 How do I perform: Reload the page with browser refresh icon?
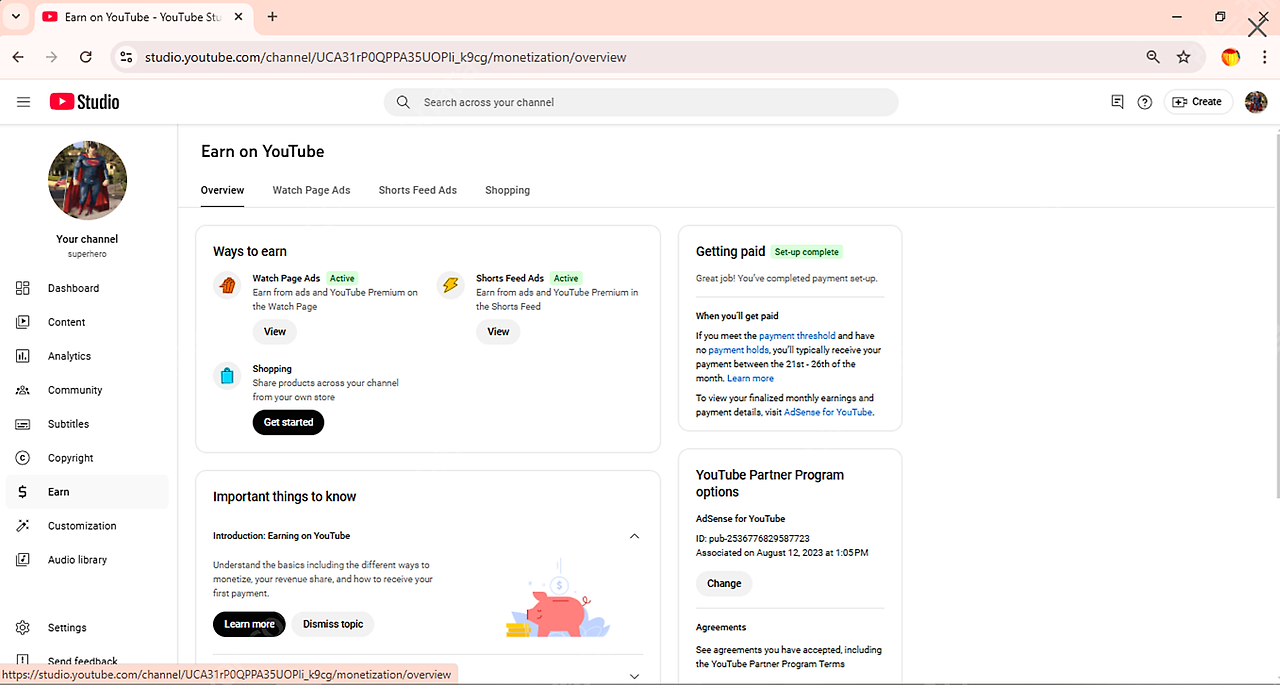[x=86, y=57]
